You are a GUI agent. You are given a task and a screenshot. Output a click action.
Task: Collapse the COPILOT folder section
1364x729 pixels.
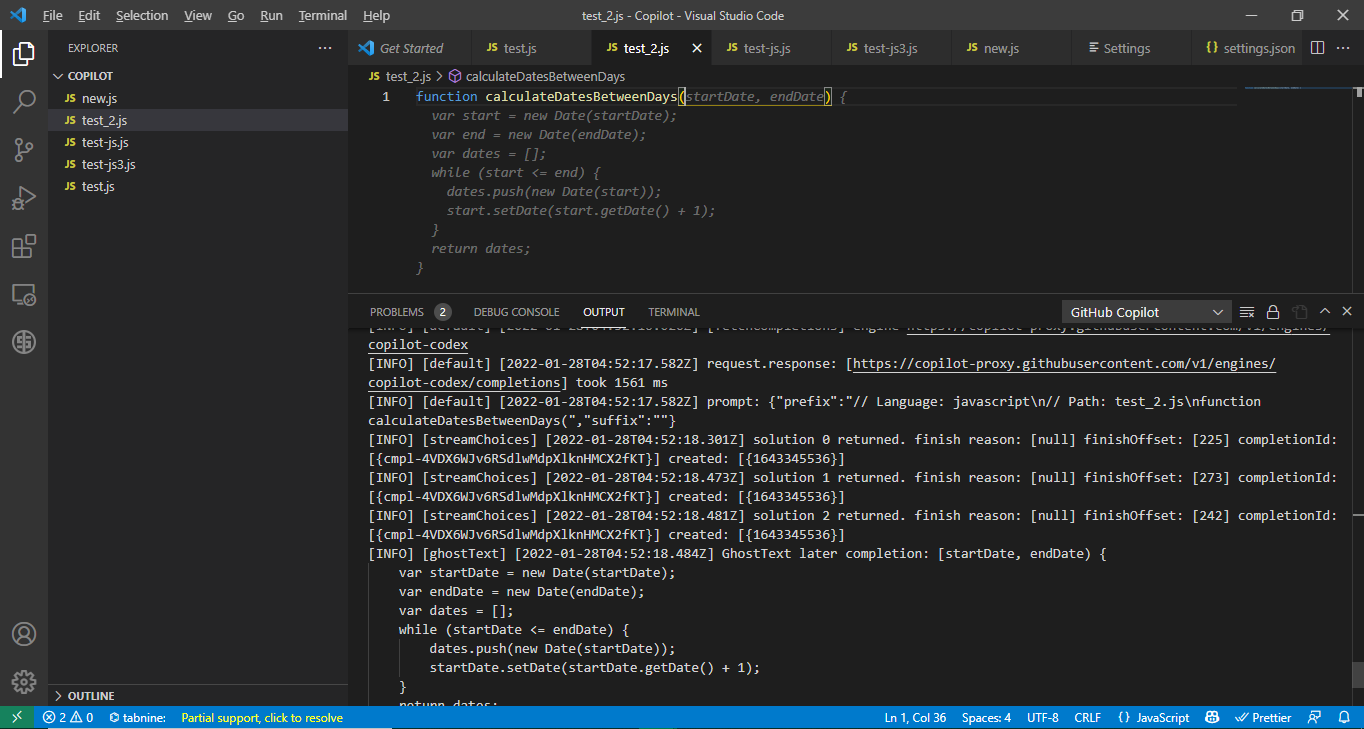coord(198,76)
